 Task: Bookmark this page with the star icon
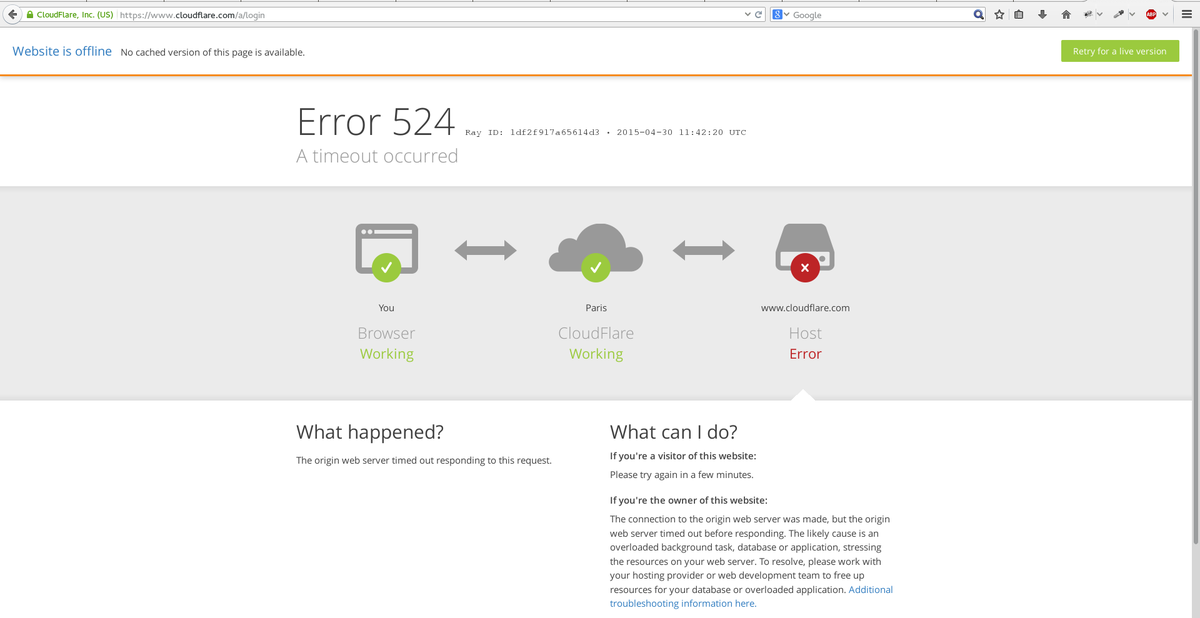tap(999, 15)
